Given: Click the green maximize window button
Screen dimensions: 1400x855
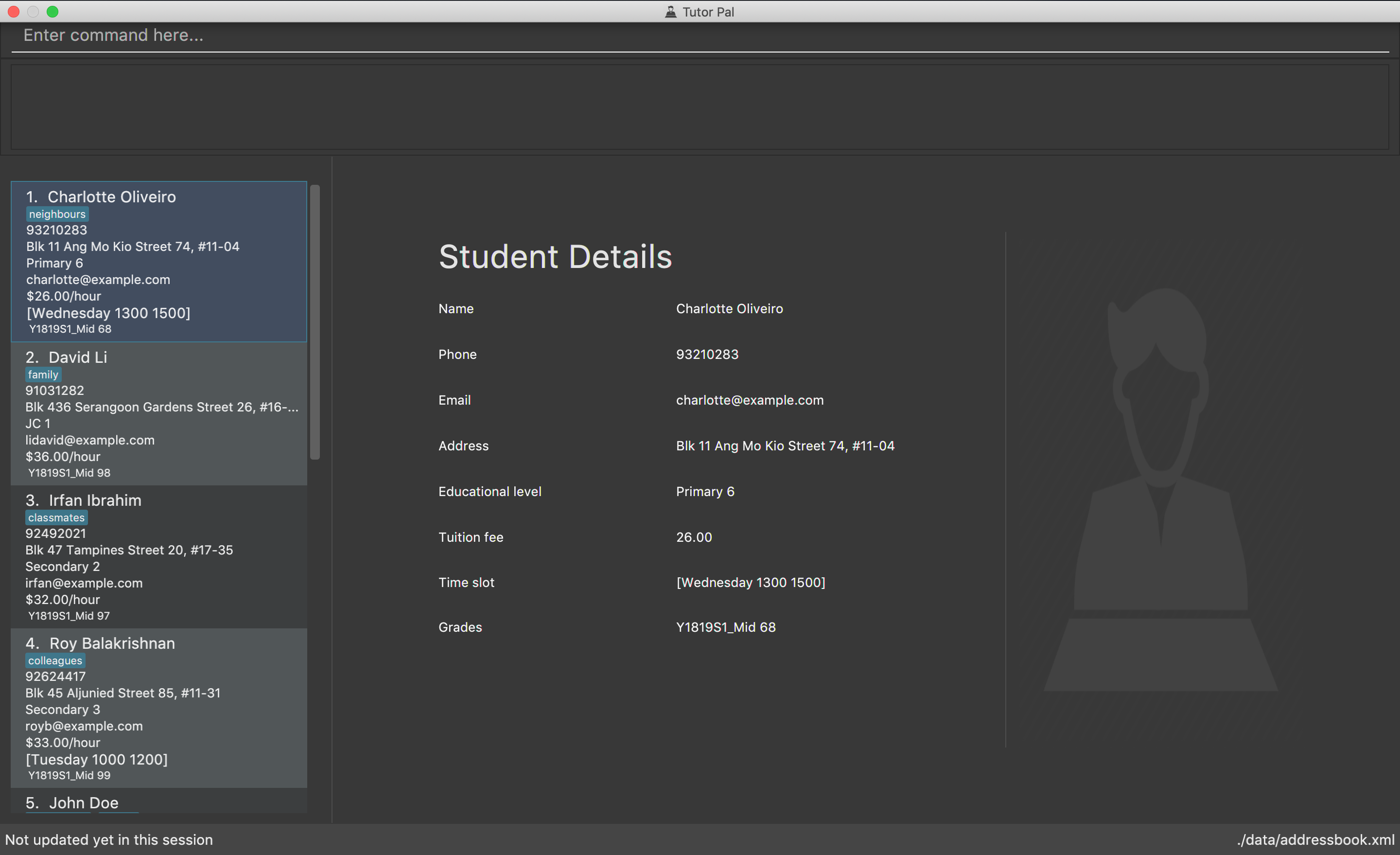Looking at the screenshot, I should [52, 11].
